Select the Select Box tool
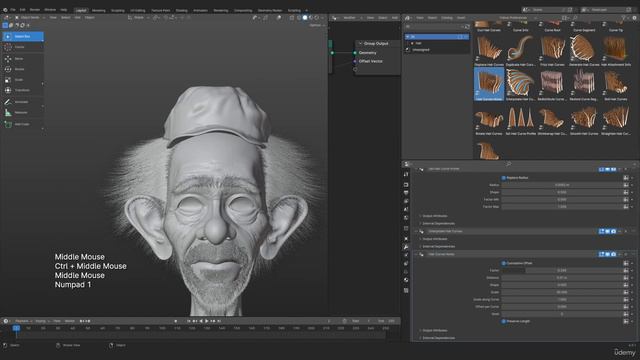This screenshot has width=640, height=360. [23, 36]
